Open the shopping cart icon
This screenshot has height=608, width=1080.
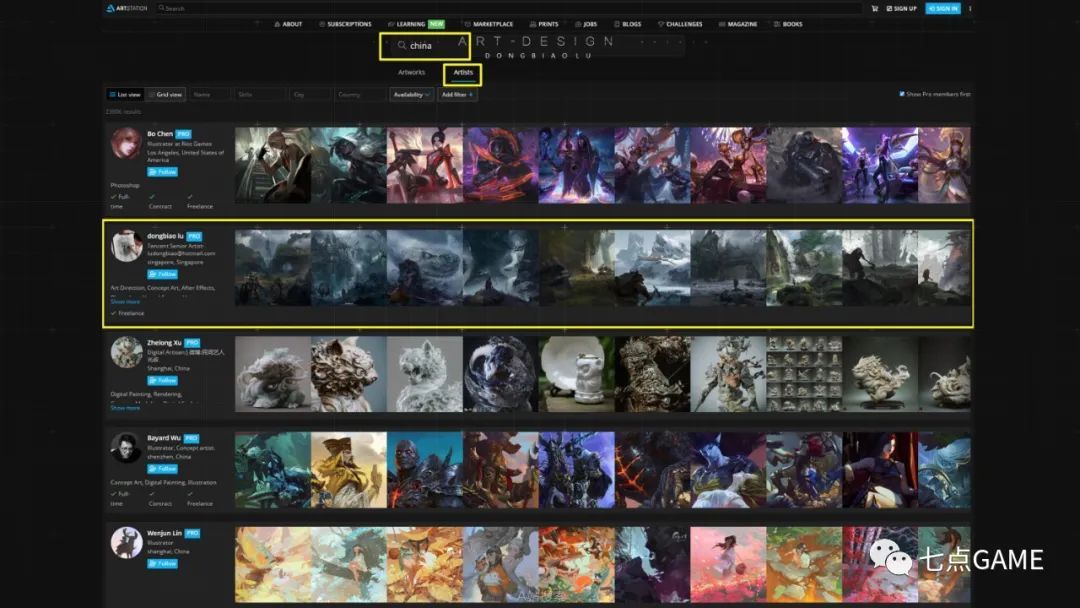(875, 8)
